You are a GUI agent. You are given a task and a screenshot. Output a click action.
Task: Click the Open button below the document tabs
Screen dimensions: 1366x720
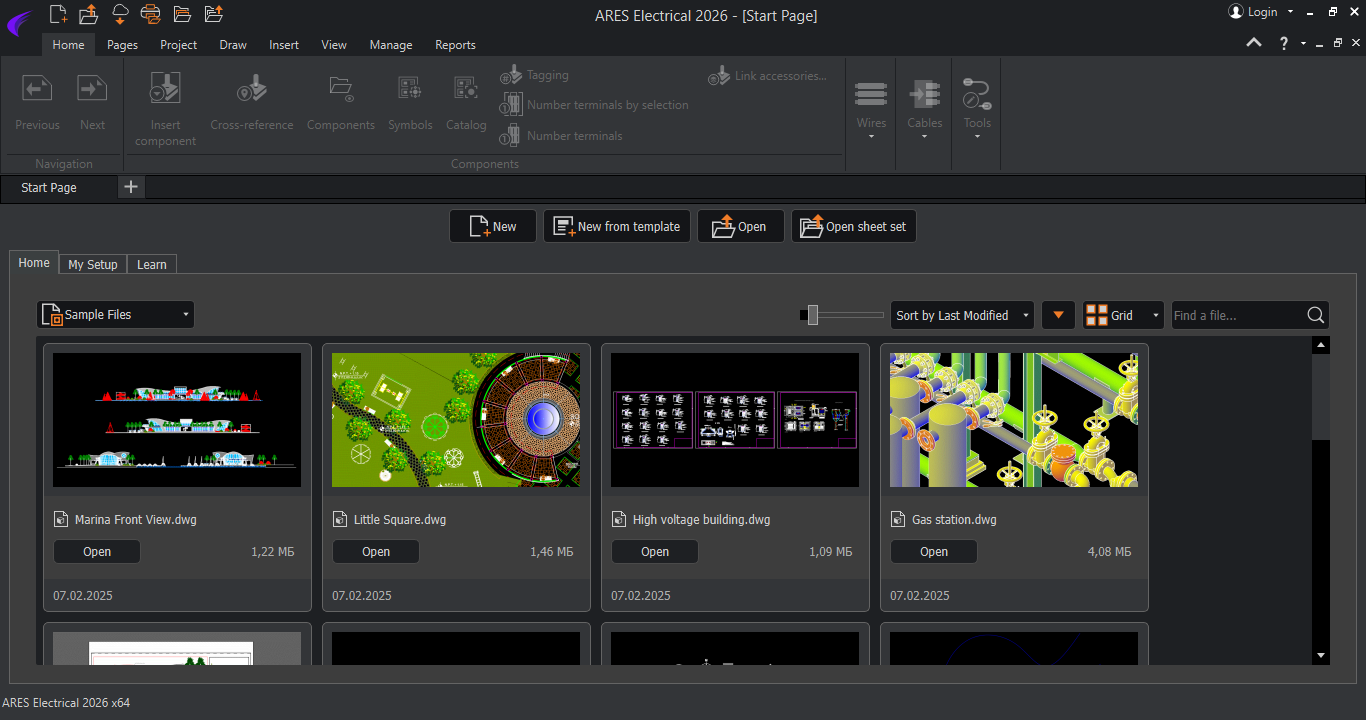[741, 227]
